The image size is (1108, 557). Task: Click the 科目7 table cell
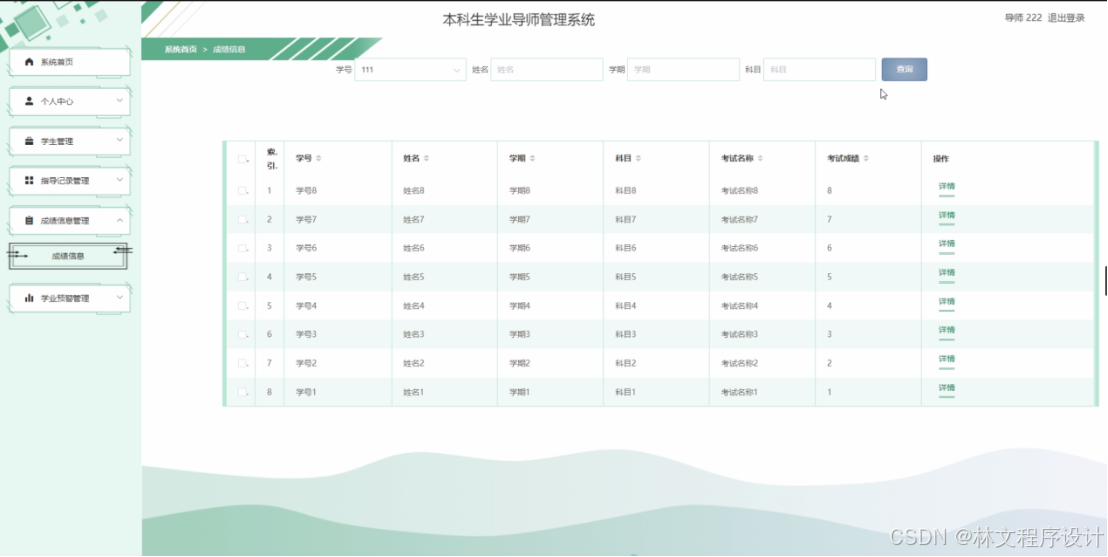pos(625,220)
